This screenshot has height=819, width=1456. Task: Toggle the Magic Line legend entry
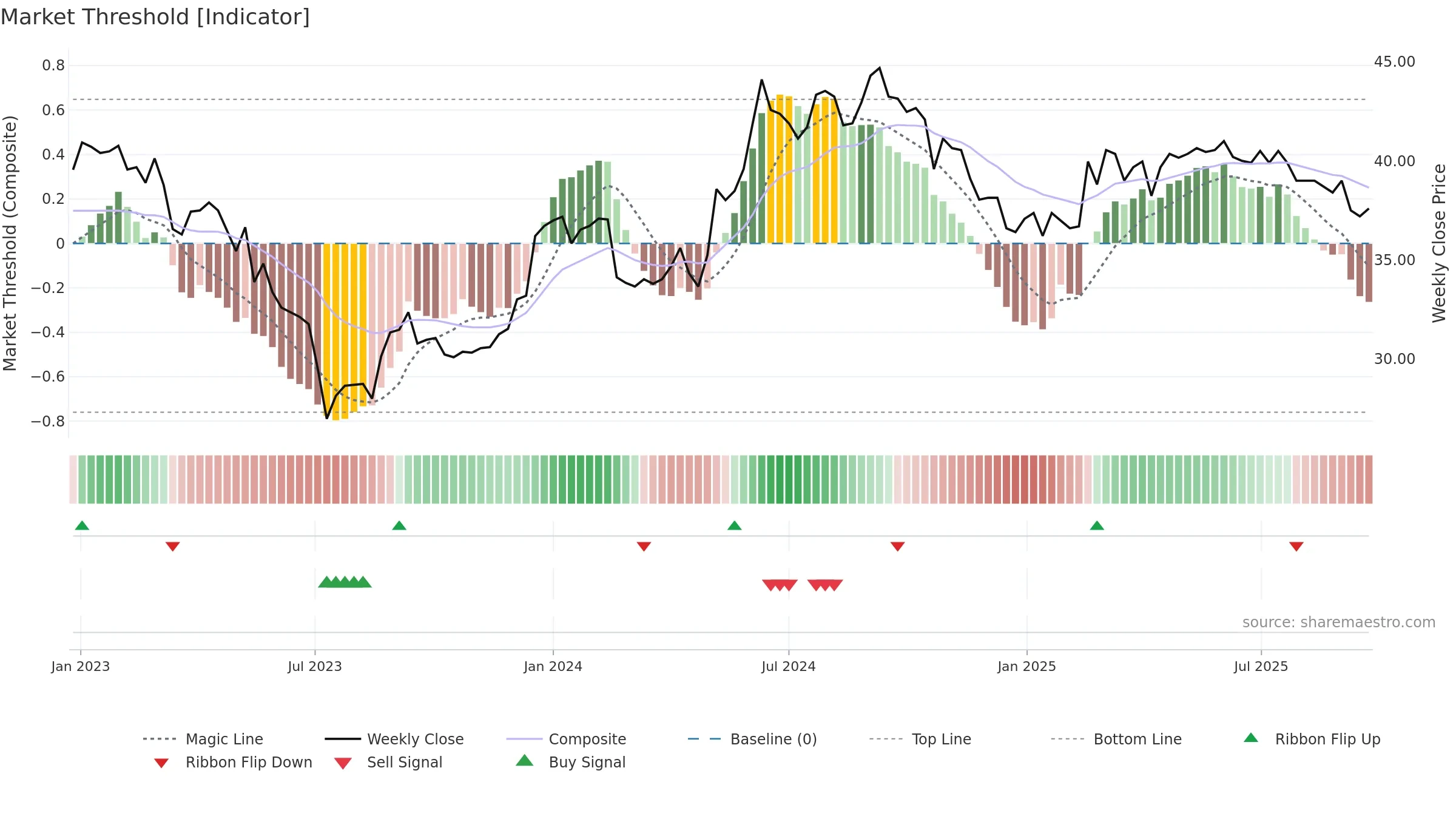(x=203, y=739)
